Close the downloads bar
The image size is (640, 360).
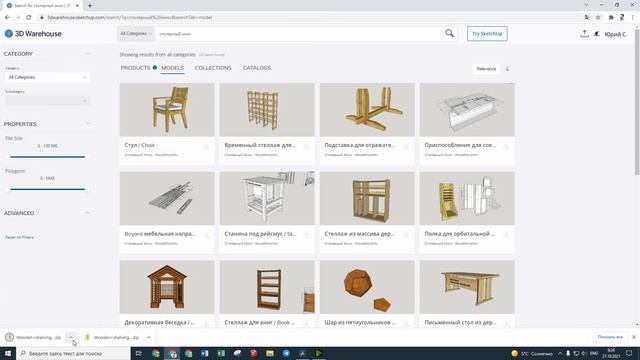pos(634,337)
